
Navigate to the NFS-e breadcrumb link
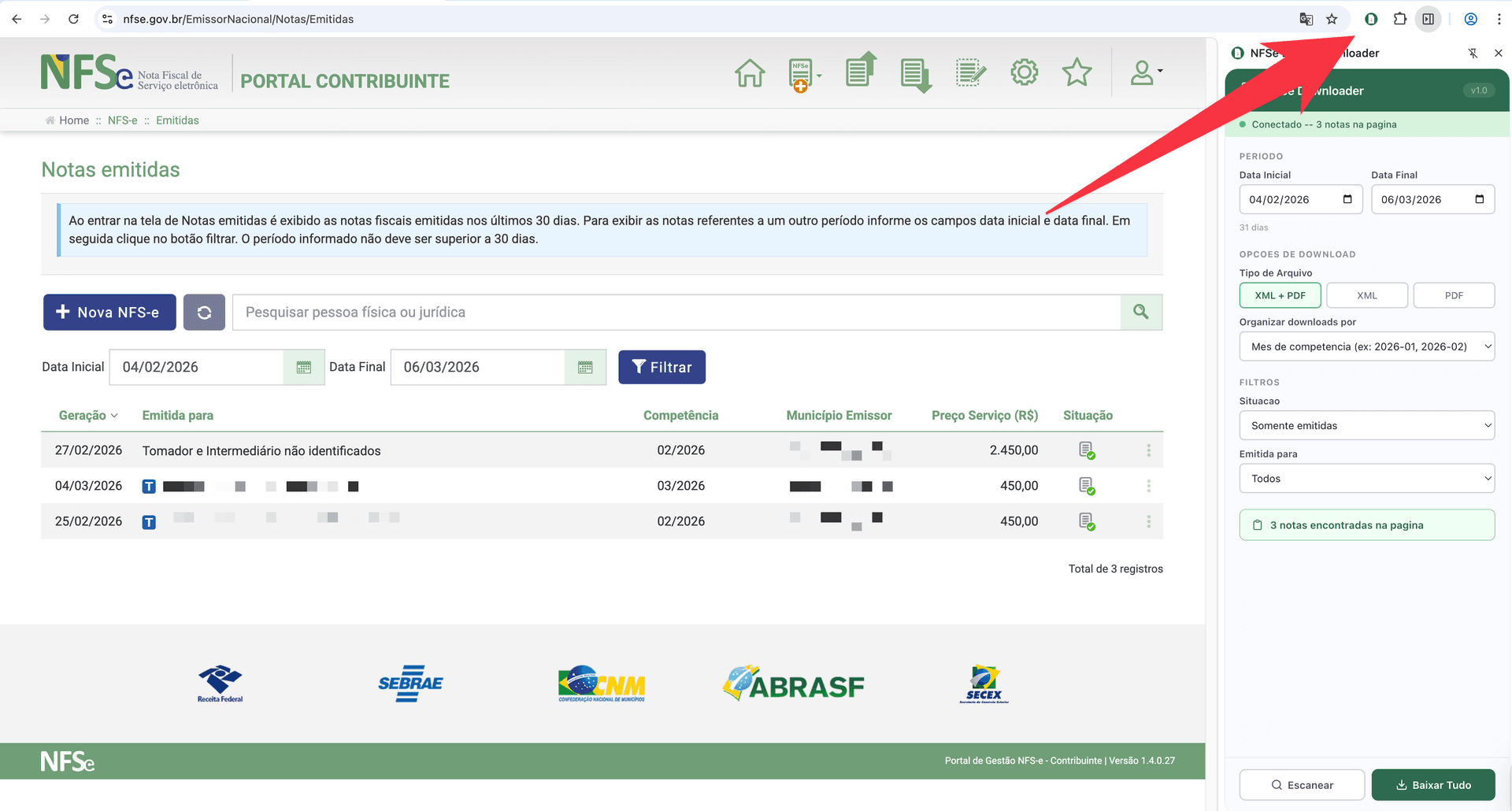tap(123, 120)
